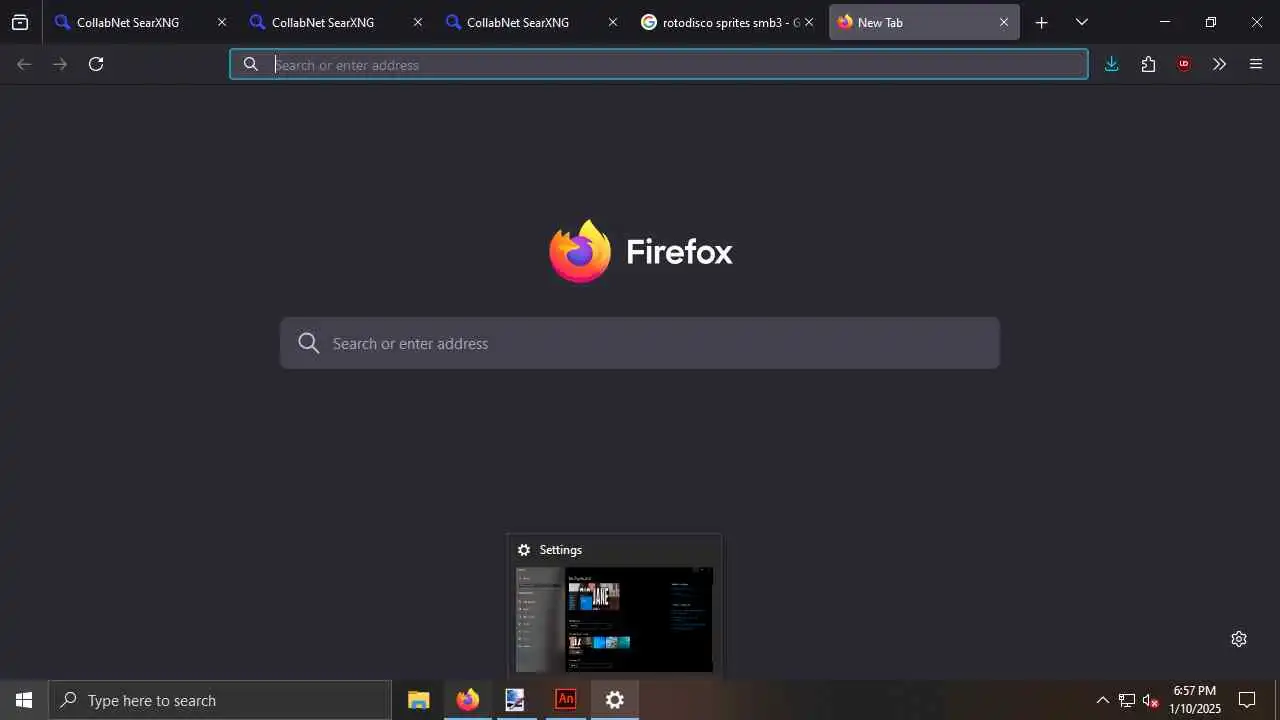Minimize the Firefox window

click(x=1165, y=22)
